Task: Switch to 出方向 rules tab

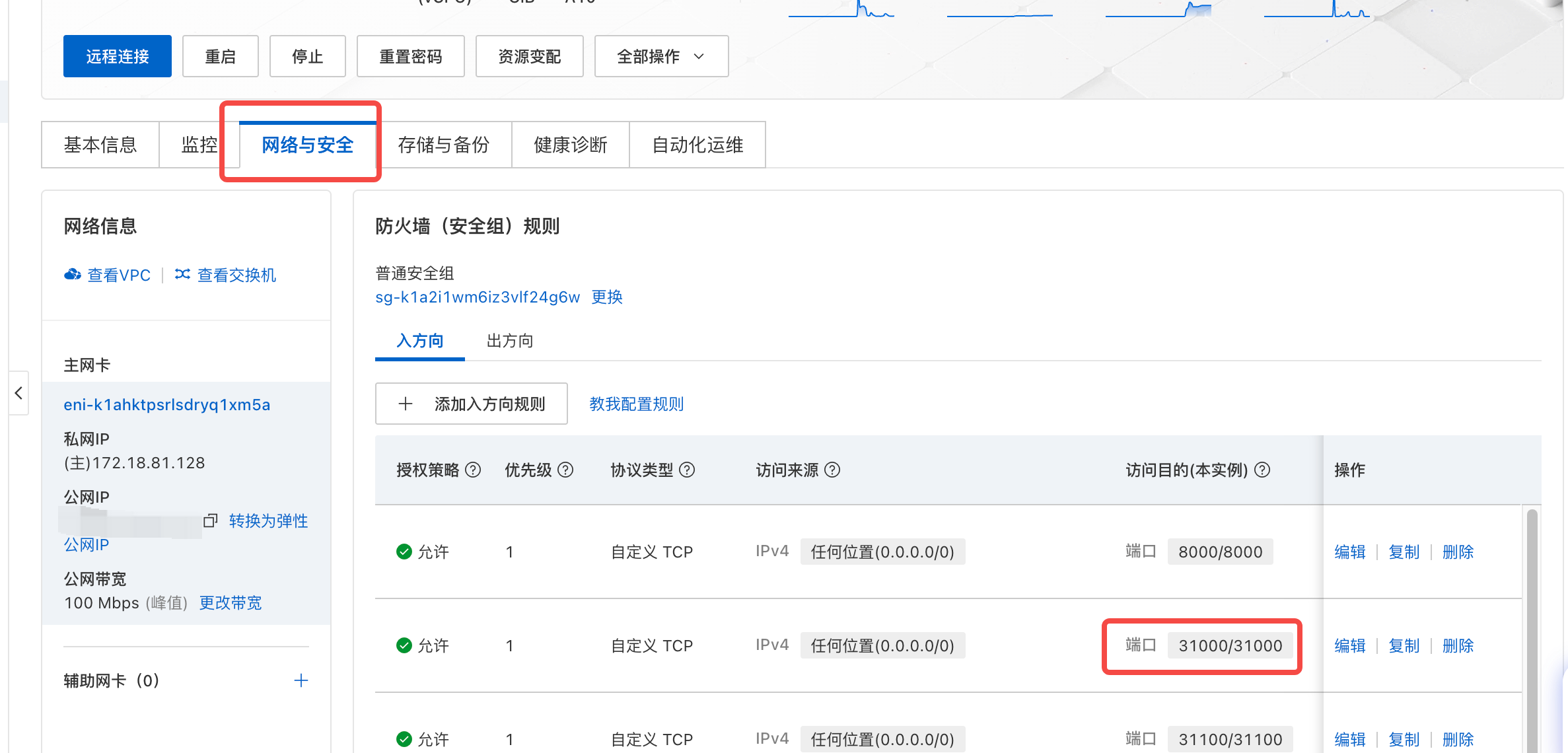Action: 509,341
